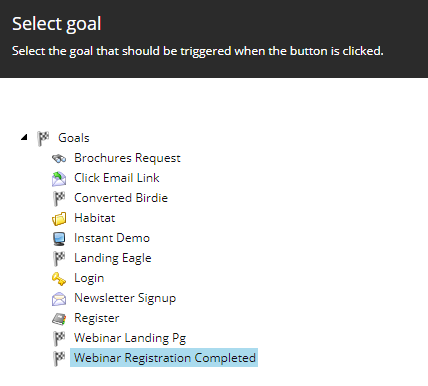Choose the Click Email Link goal

(117, 178)
